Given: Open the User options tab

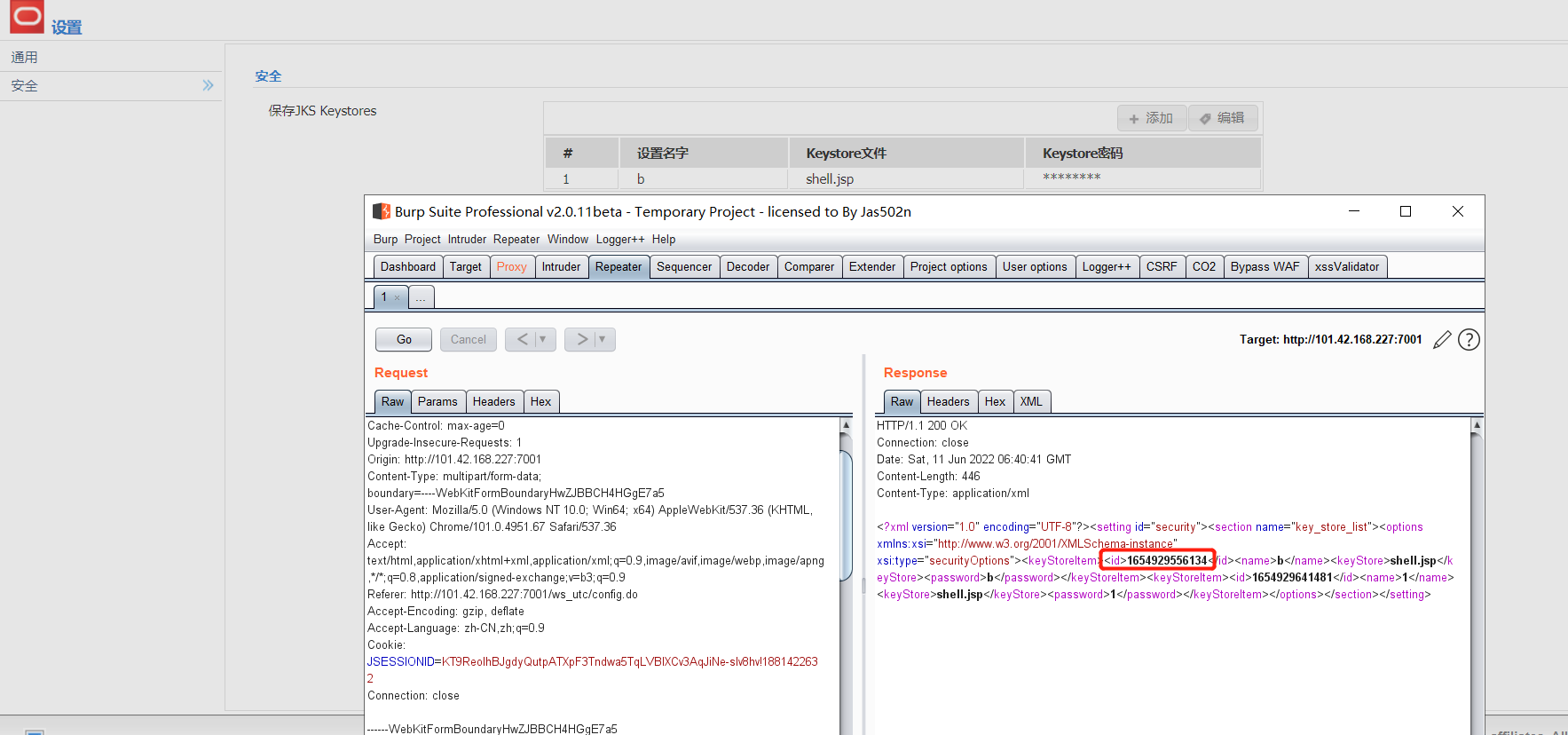Looking at the screenshot, I should pyautogui.click(x=1035, y=267).
